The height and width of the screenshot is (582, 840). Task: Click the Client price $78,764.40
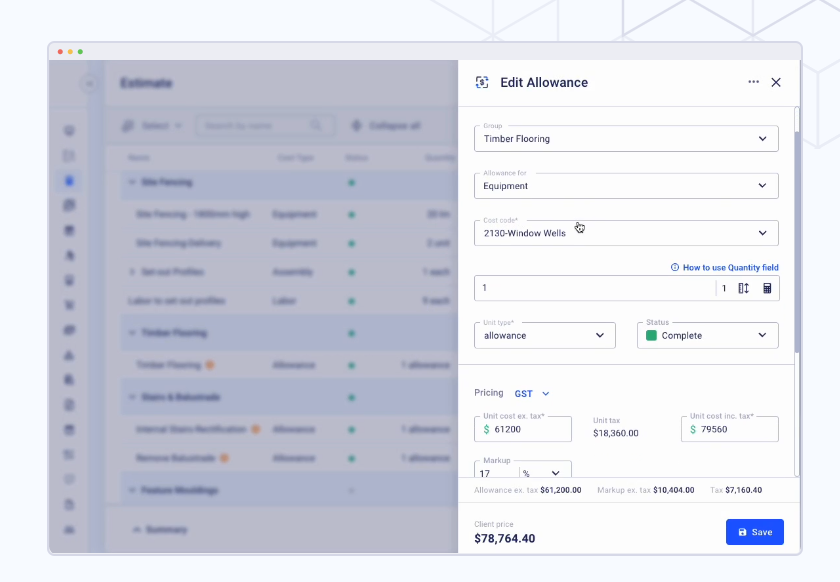pyautogui.click(x=505, y=538)
